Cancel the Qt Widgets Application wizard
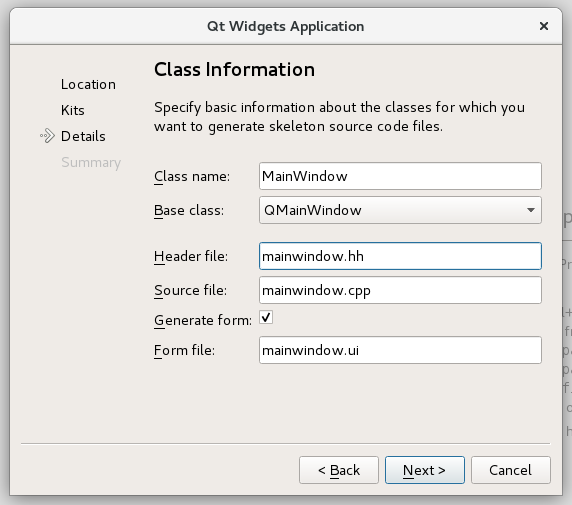572x505 pixels. pyautogui.click(x=511, y=470)
